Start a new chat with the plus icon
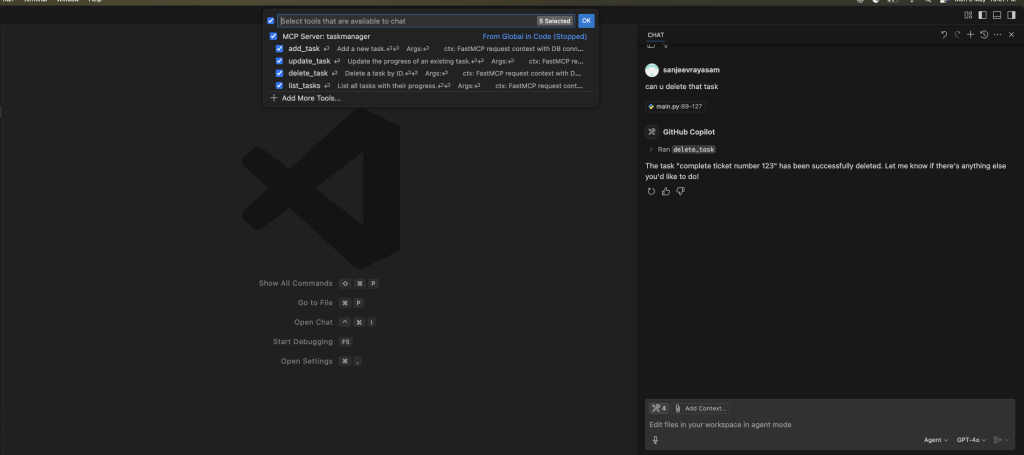 coord(970,35)
